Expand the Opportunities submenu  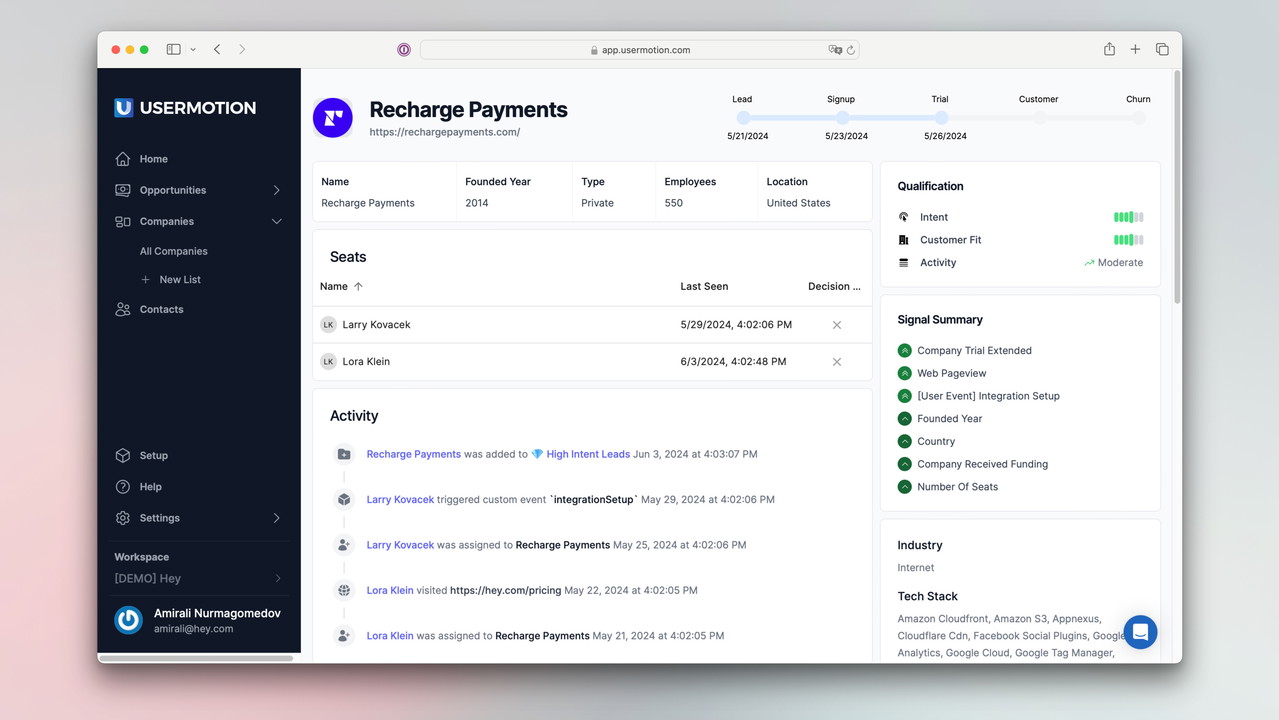pos(277,190)
